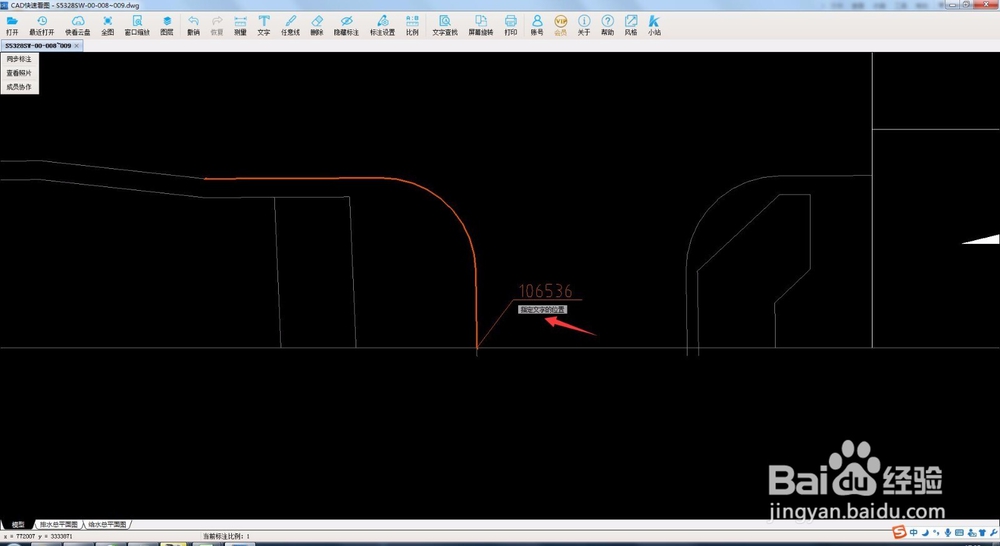Click the 106536 measurement value
Viewport: 1000px width, 546px height.
click(545, 291)
